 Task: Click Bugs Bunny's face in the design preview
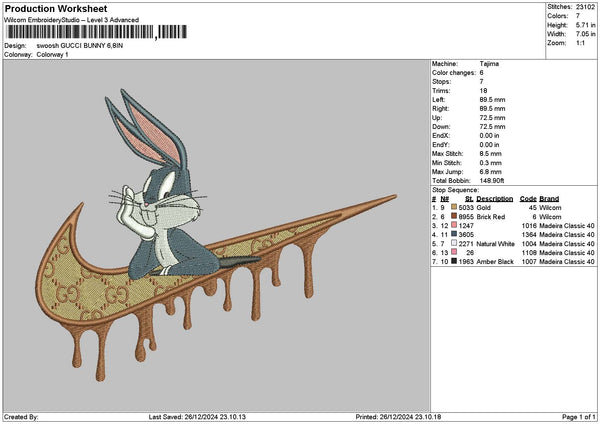(172, 182)
